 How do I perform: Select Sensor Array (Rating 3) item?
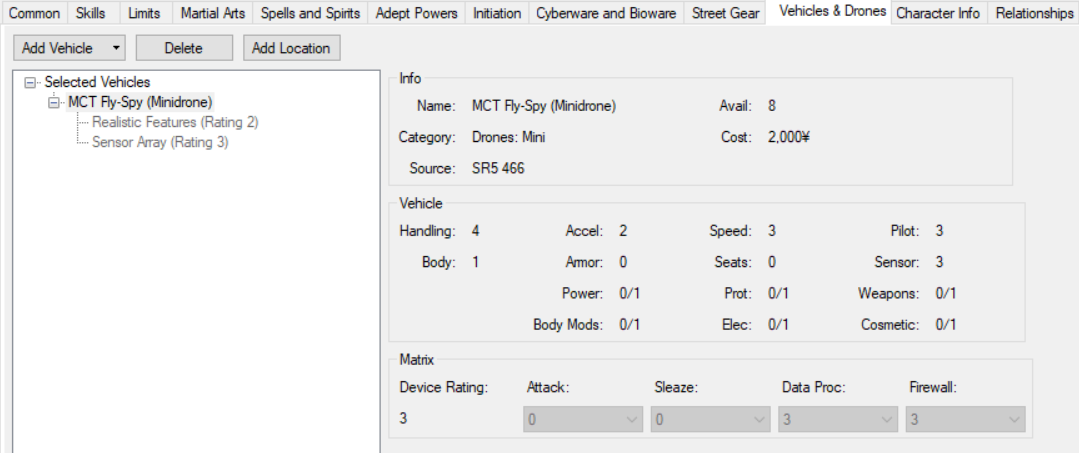160,143
